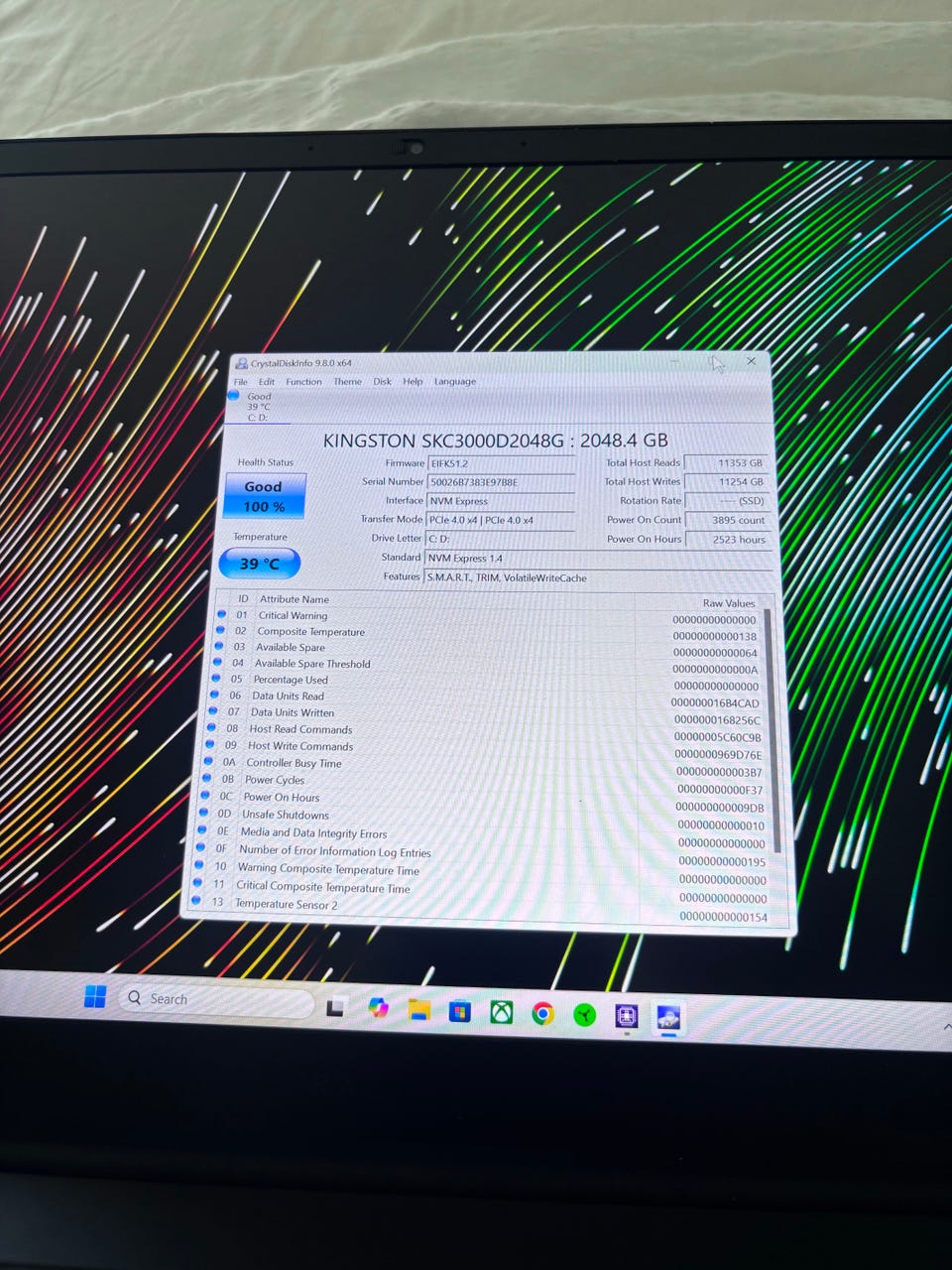
Task: Open the File menu
Action: (x=241, y=381)
